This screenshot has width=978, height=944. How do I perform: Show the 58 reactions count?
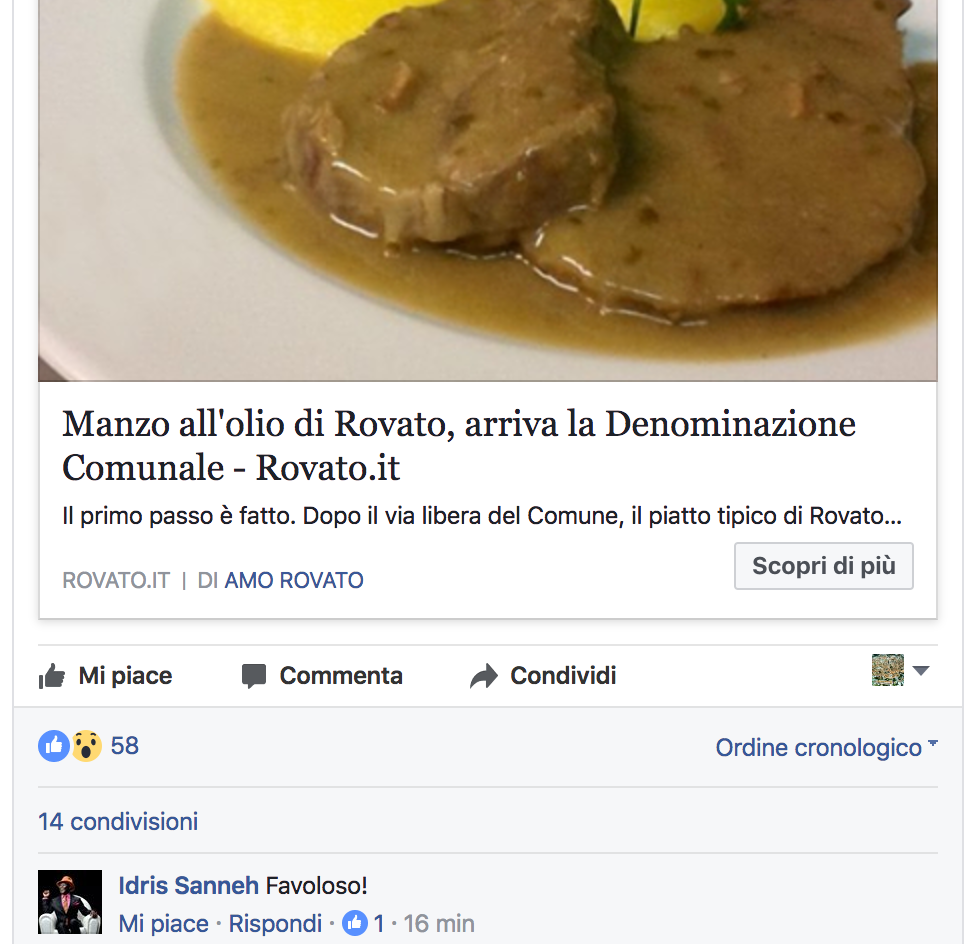point(125,746)
